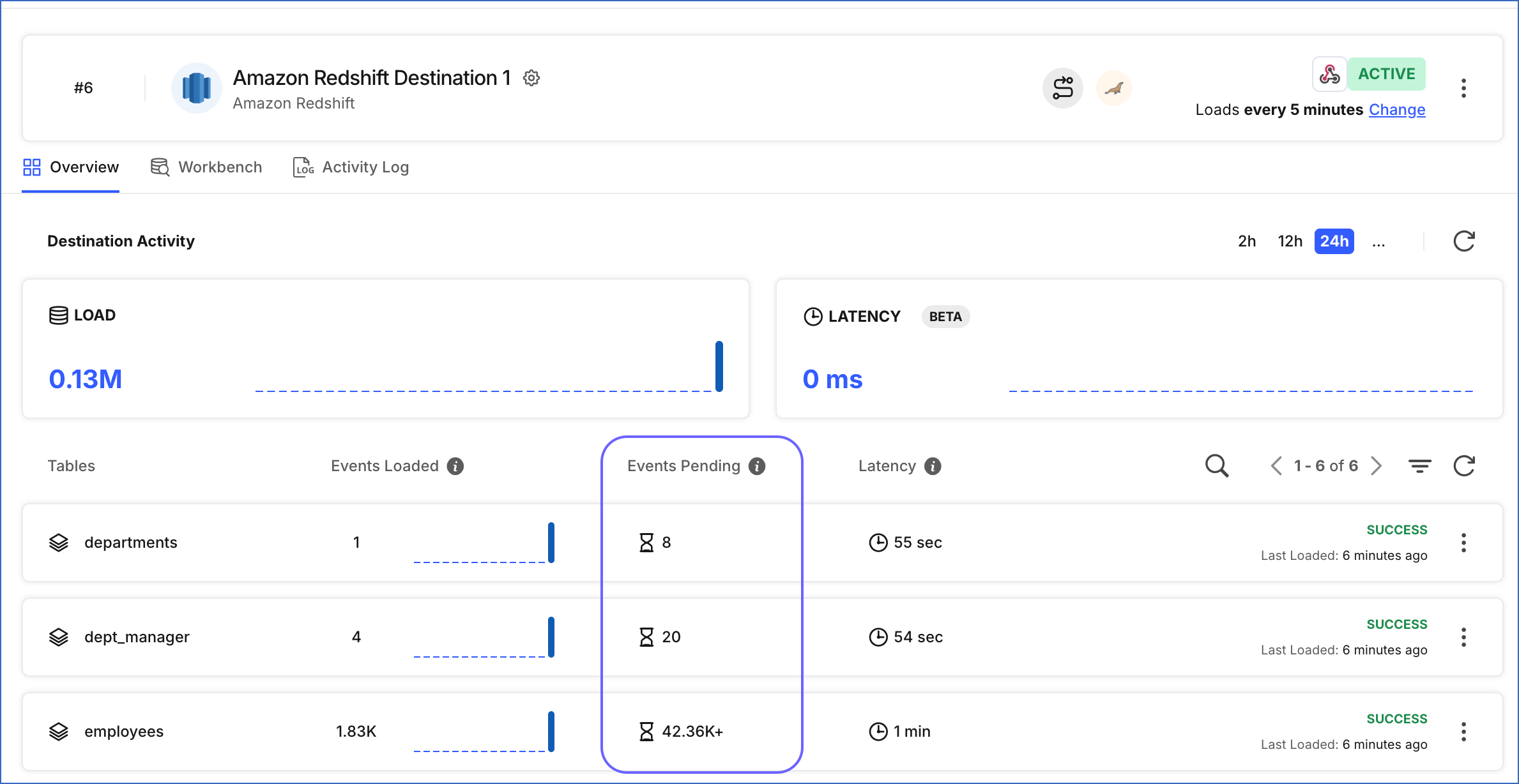The width and height of the screenshot is (1519, 784).
Task: Open dept_manager row kebab menu
Action: (x=1463, y=637)
